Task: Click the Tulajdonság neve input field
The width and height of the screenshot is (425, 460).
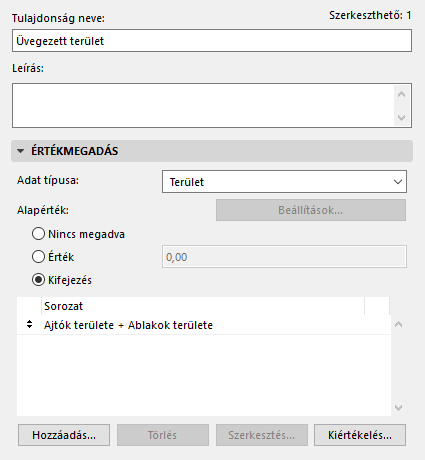Action: [x=212, y=41]
